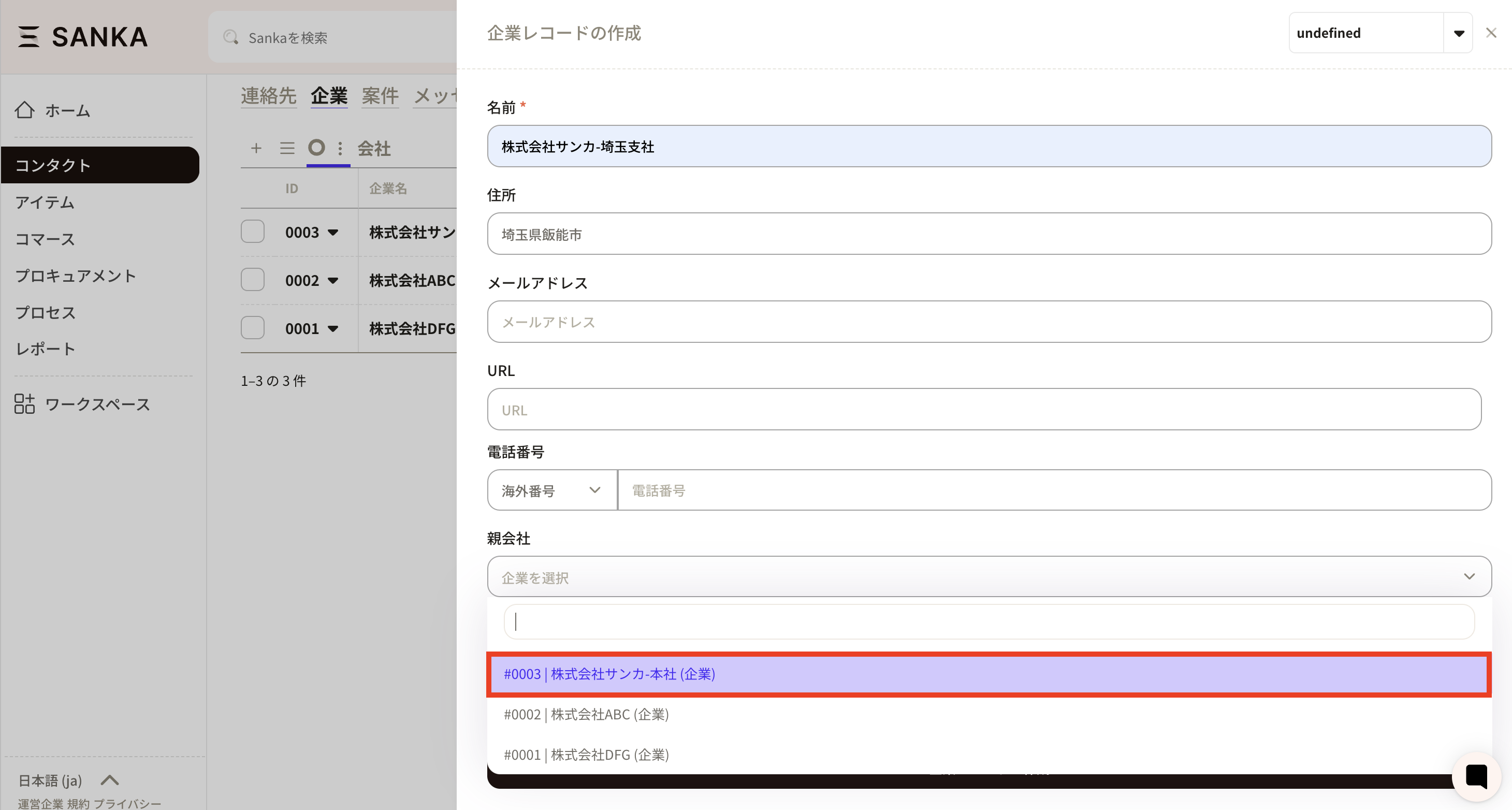The height and width of the screenshot is (810, 1512).
Task: Select the circle view icon
Action: 316,147
